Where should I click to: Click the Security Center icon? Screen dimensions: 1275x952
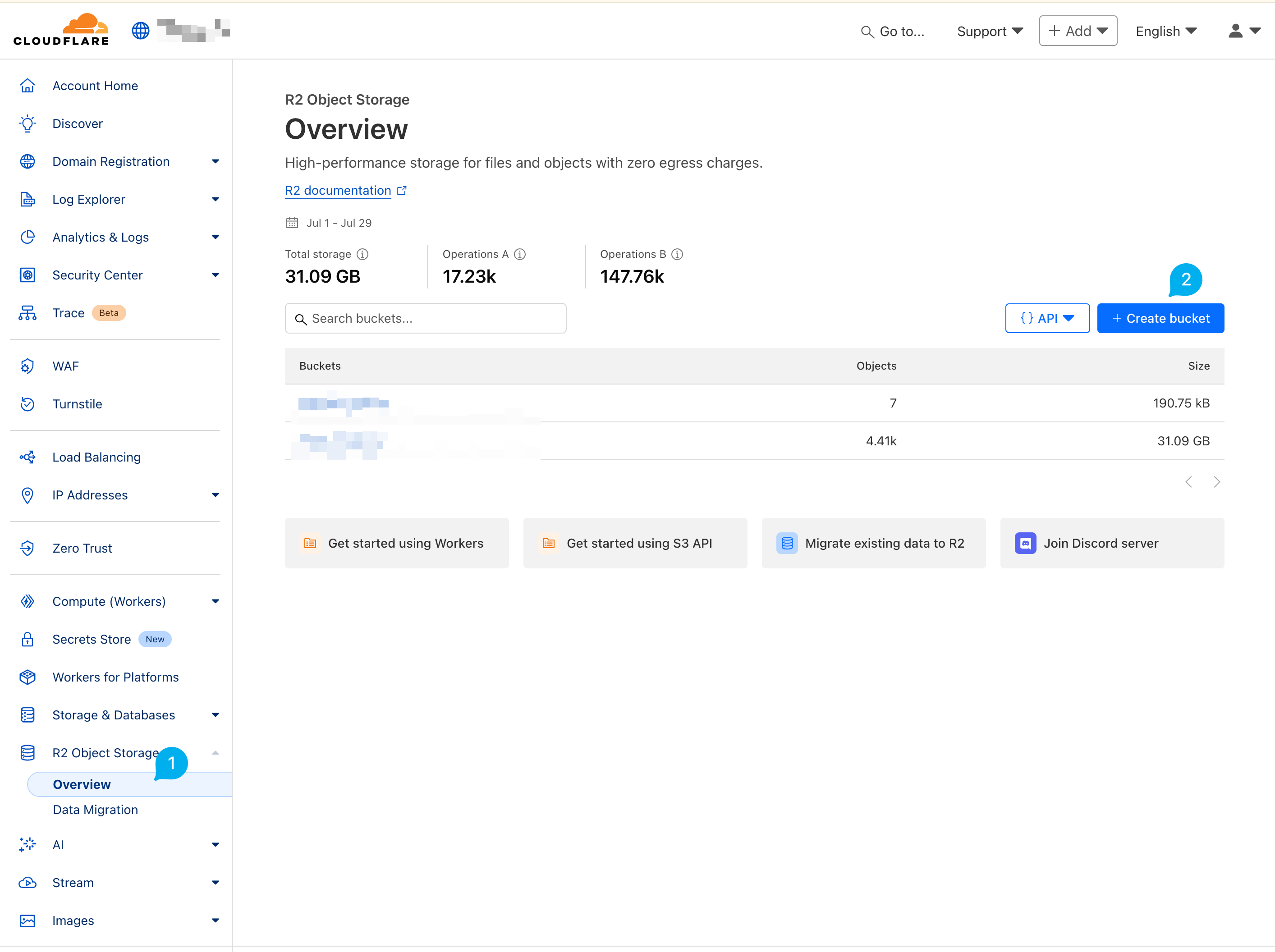tap(27, 275)
